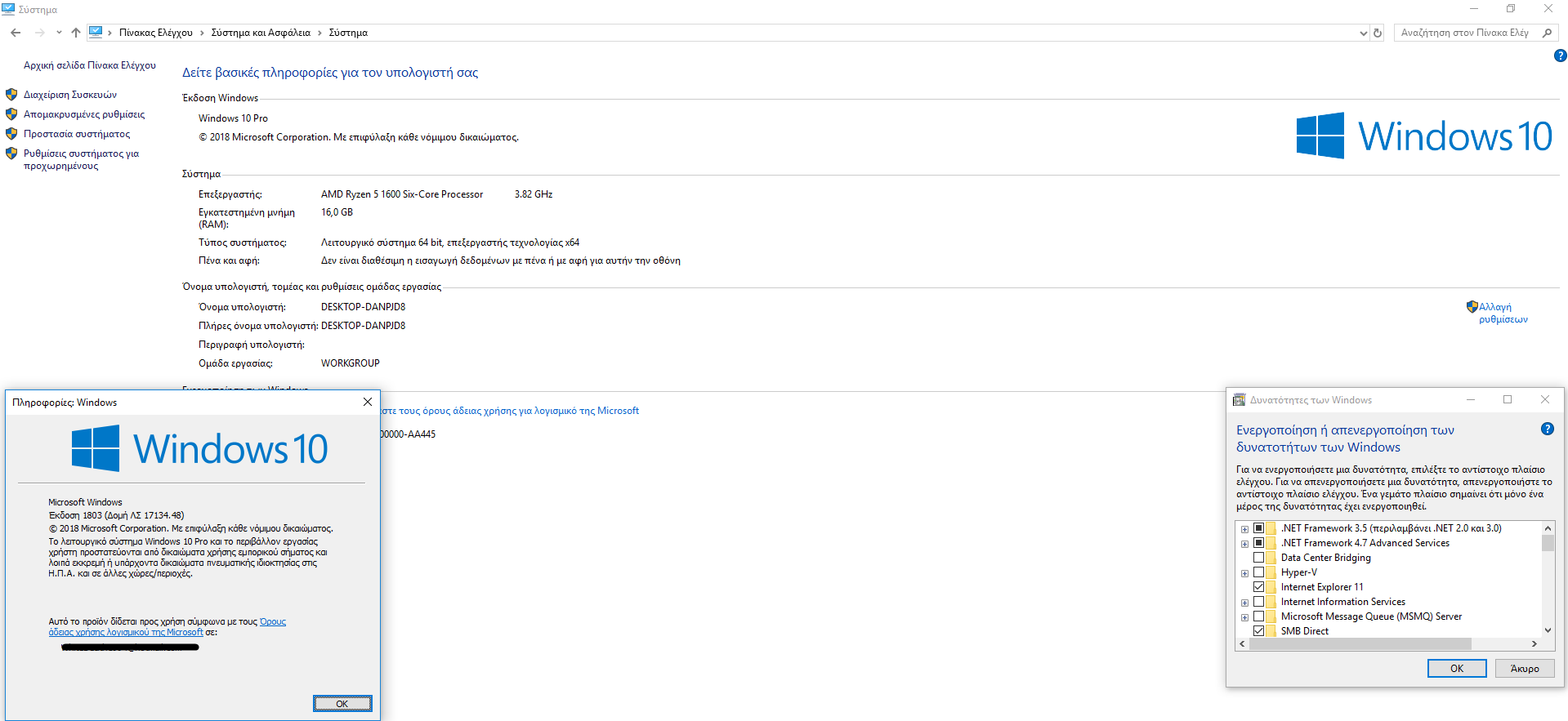
Task: Click folder icon beside Internet Information Services
Action: click(1271, 602)
